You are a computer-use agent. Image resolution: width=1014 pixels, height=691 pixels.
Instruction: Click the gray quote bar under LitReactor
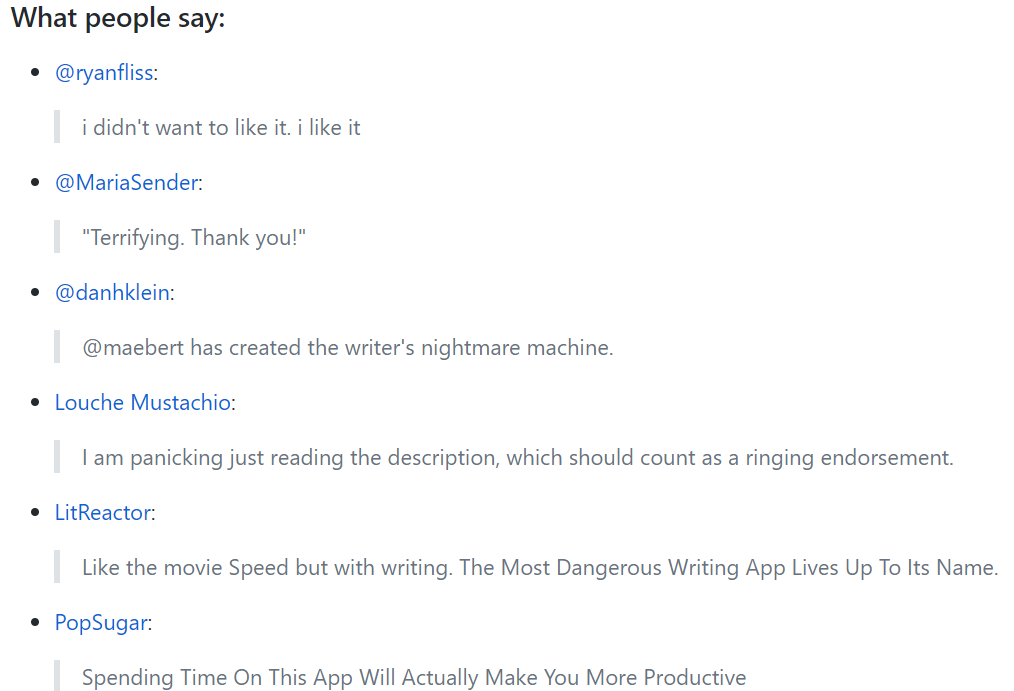click(57, 568)
